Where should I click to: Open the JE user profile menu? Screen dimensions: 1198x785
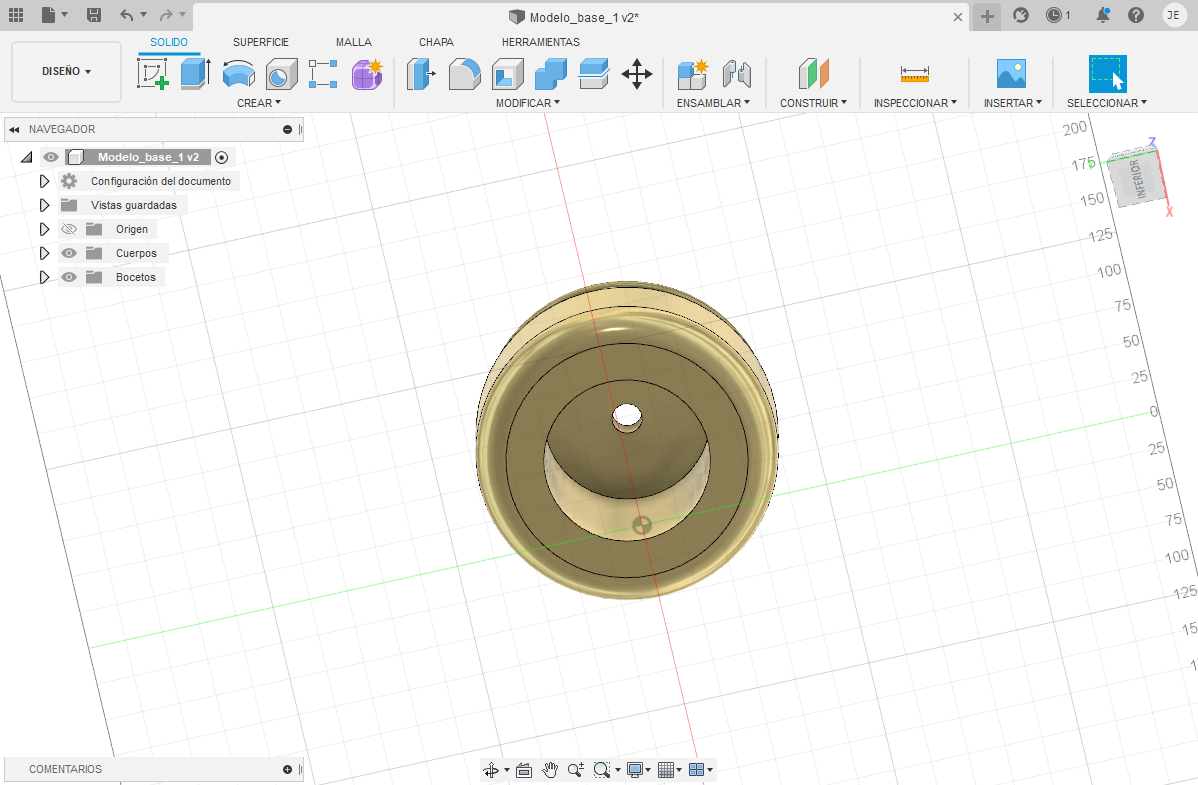coord(1173,15)
